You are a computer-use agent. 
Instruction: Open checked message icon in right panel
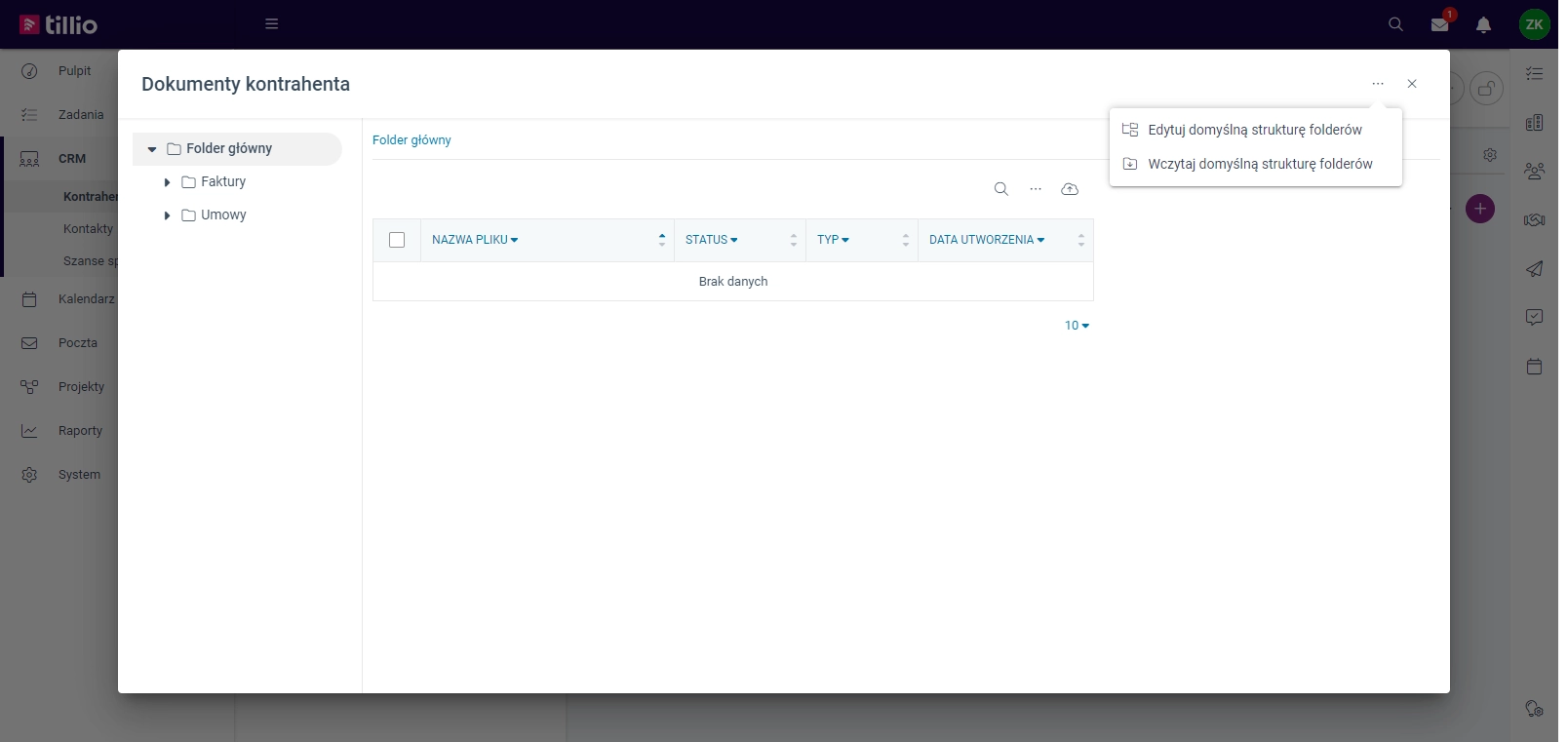1534,317
